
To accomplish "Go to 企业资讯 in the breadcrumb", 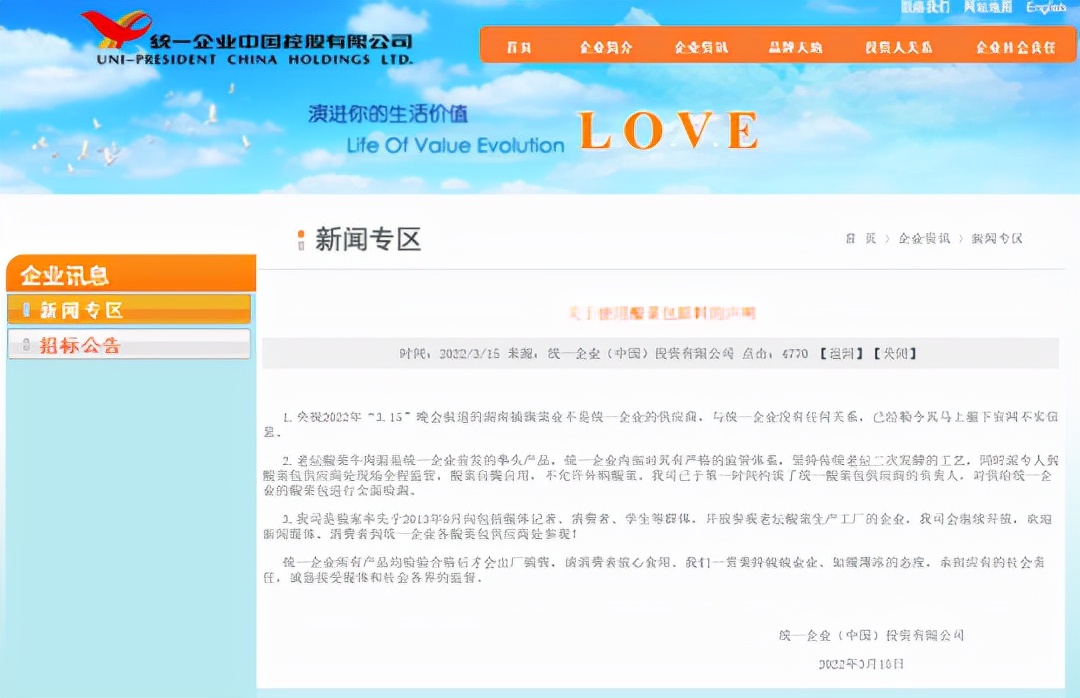I will (x=924, y=238).
